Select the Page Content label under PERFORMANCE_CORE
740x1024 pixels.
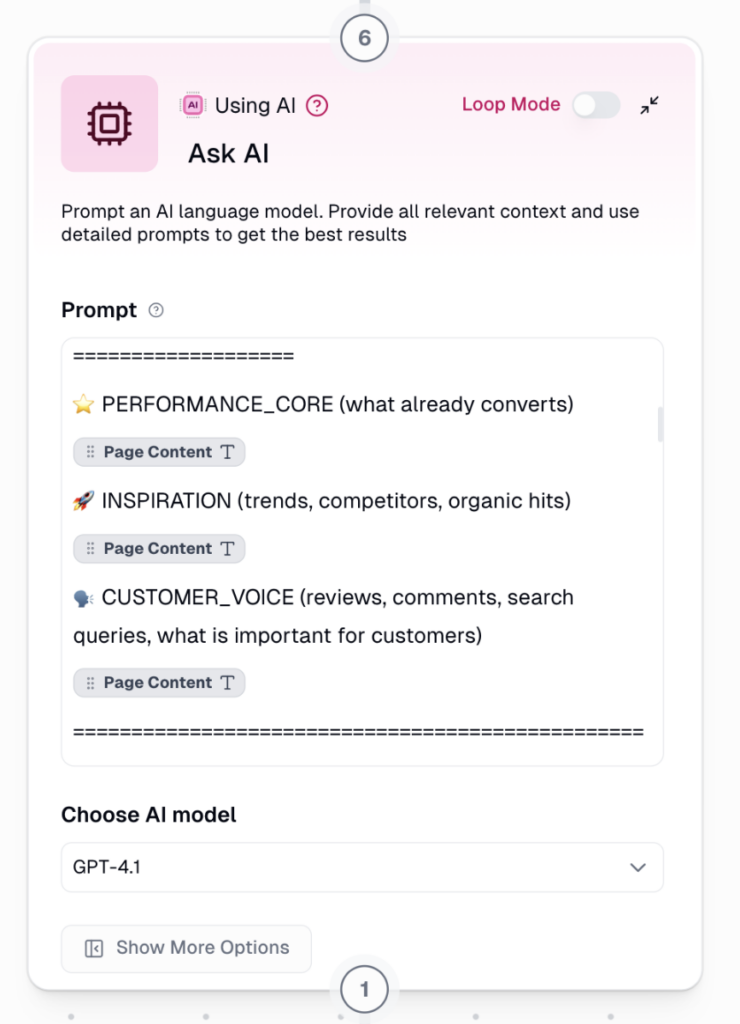coord(157,452)
